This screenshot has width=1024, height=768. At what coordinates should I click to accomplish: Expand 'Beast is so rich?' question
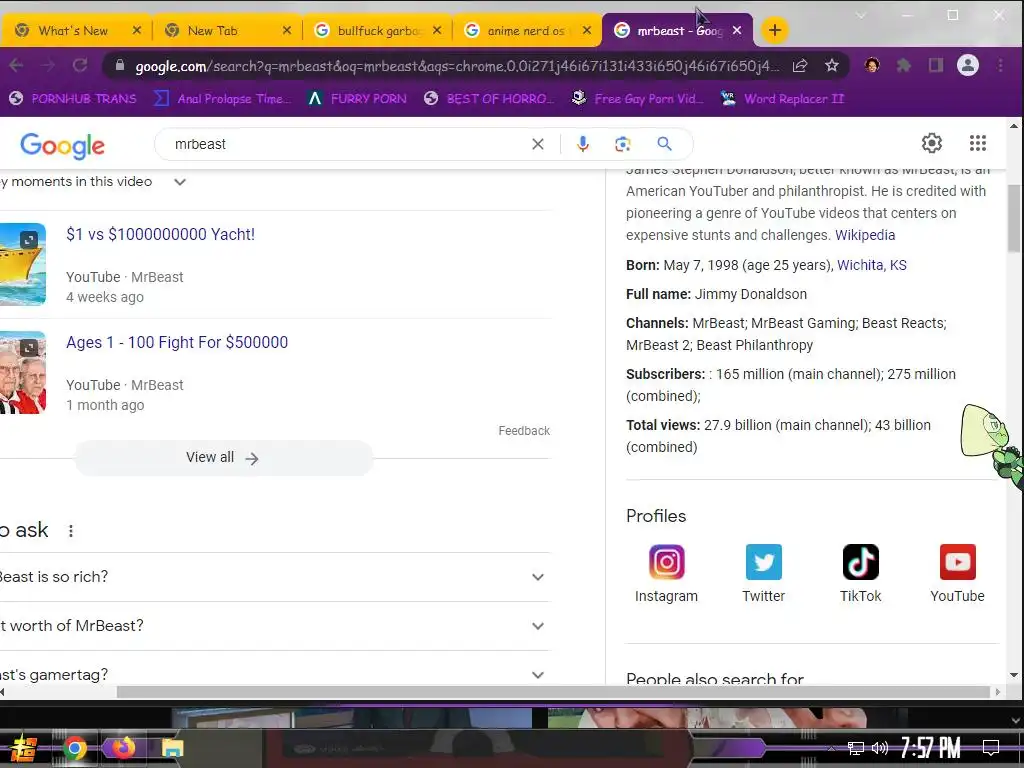[x=537, y=577]
